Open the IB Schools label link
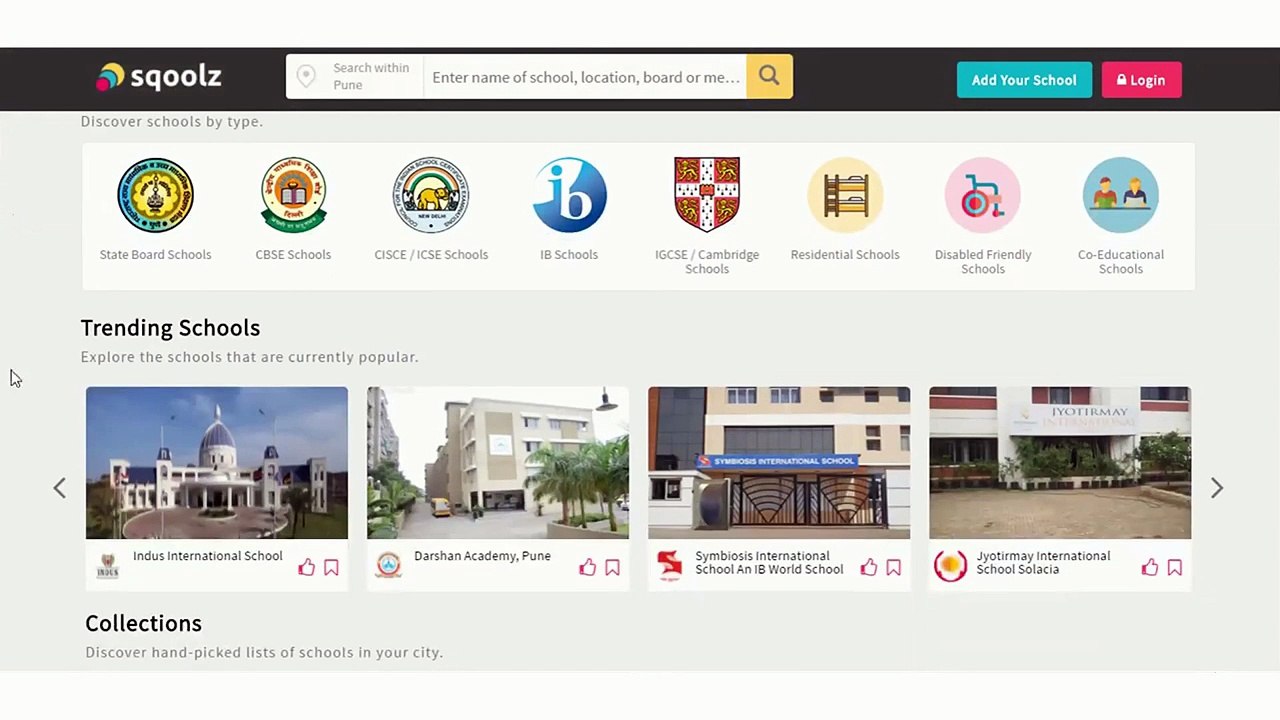Screen dimensions: 1280x720 [569, 254]
